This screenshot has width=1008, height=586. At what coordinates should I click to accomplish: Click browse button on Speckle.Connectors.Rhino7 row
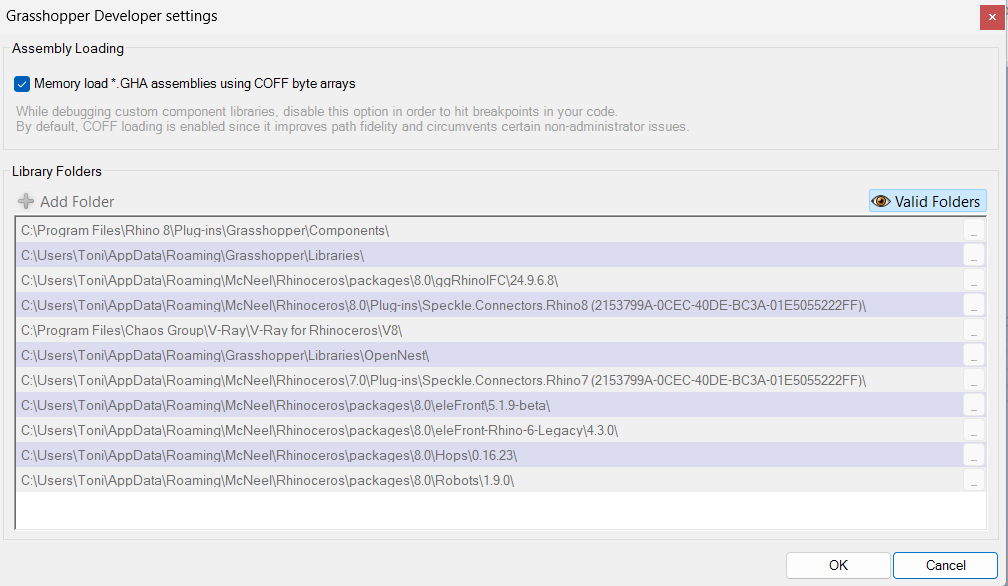(x=974, y=380)
